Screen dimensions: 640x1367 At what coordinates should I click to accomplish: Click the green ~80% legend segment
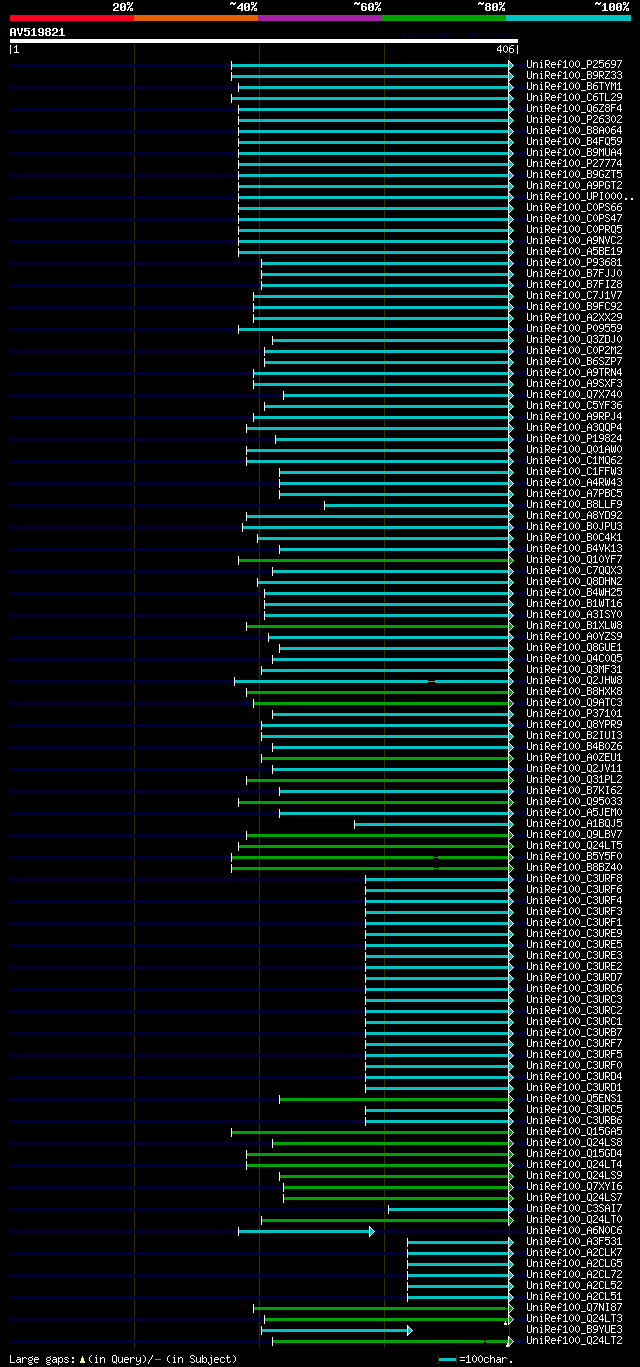click(x=444, y=18)
